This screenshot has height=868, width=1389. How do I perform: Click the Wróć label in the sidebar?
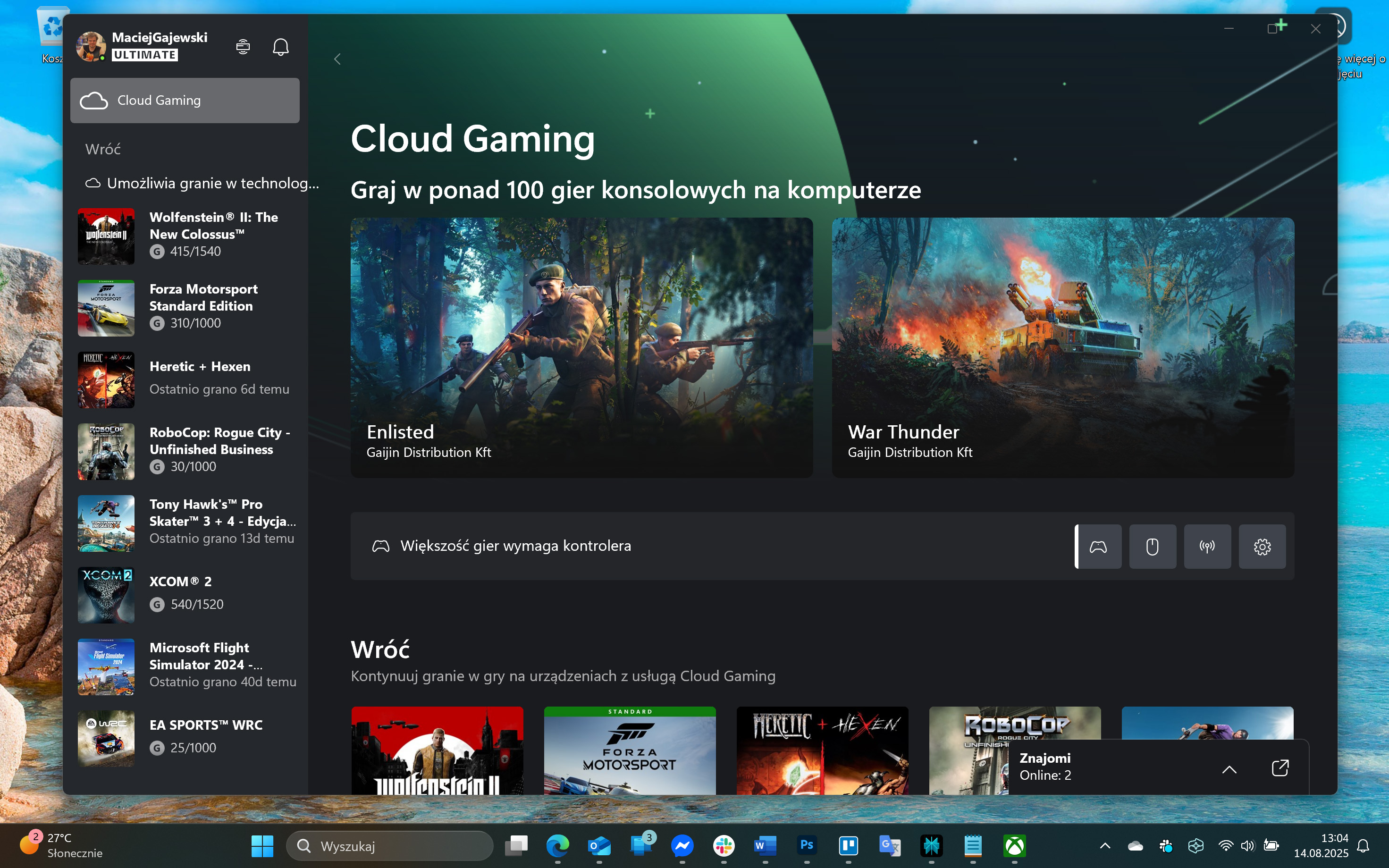[x=103, y=149]
